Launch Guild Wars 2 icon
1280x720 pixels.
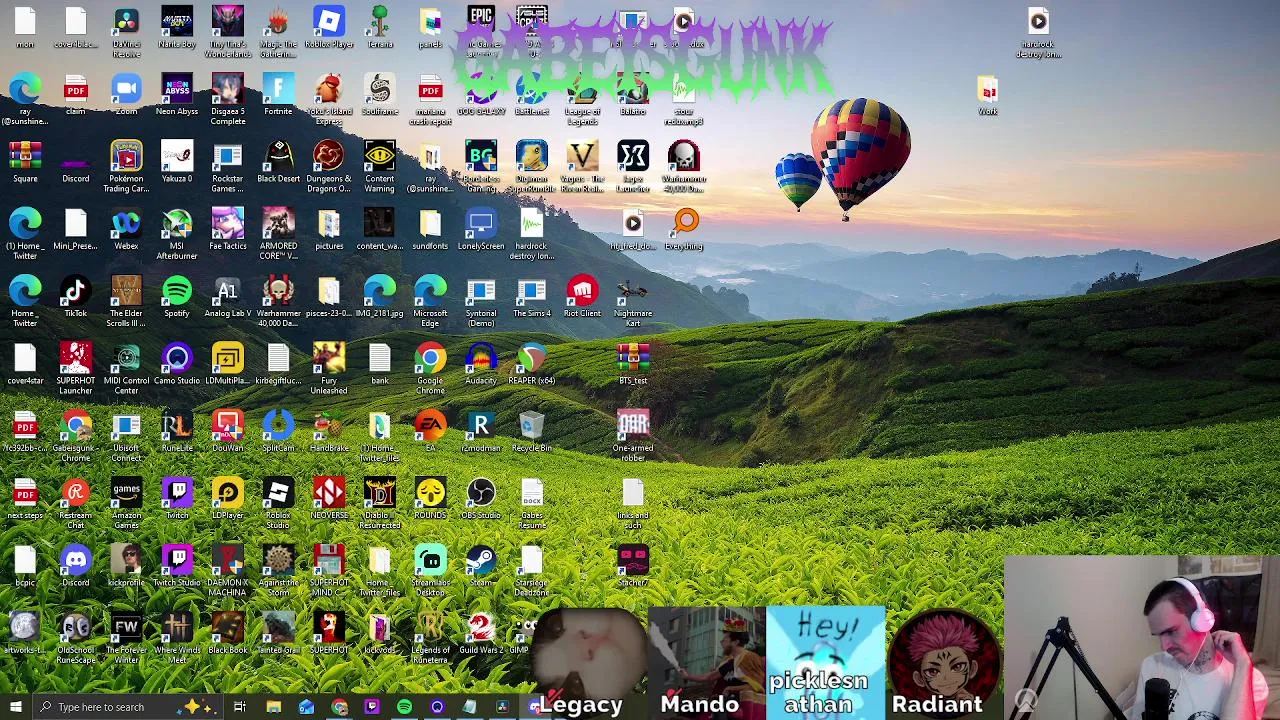(481, 633)
